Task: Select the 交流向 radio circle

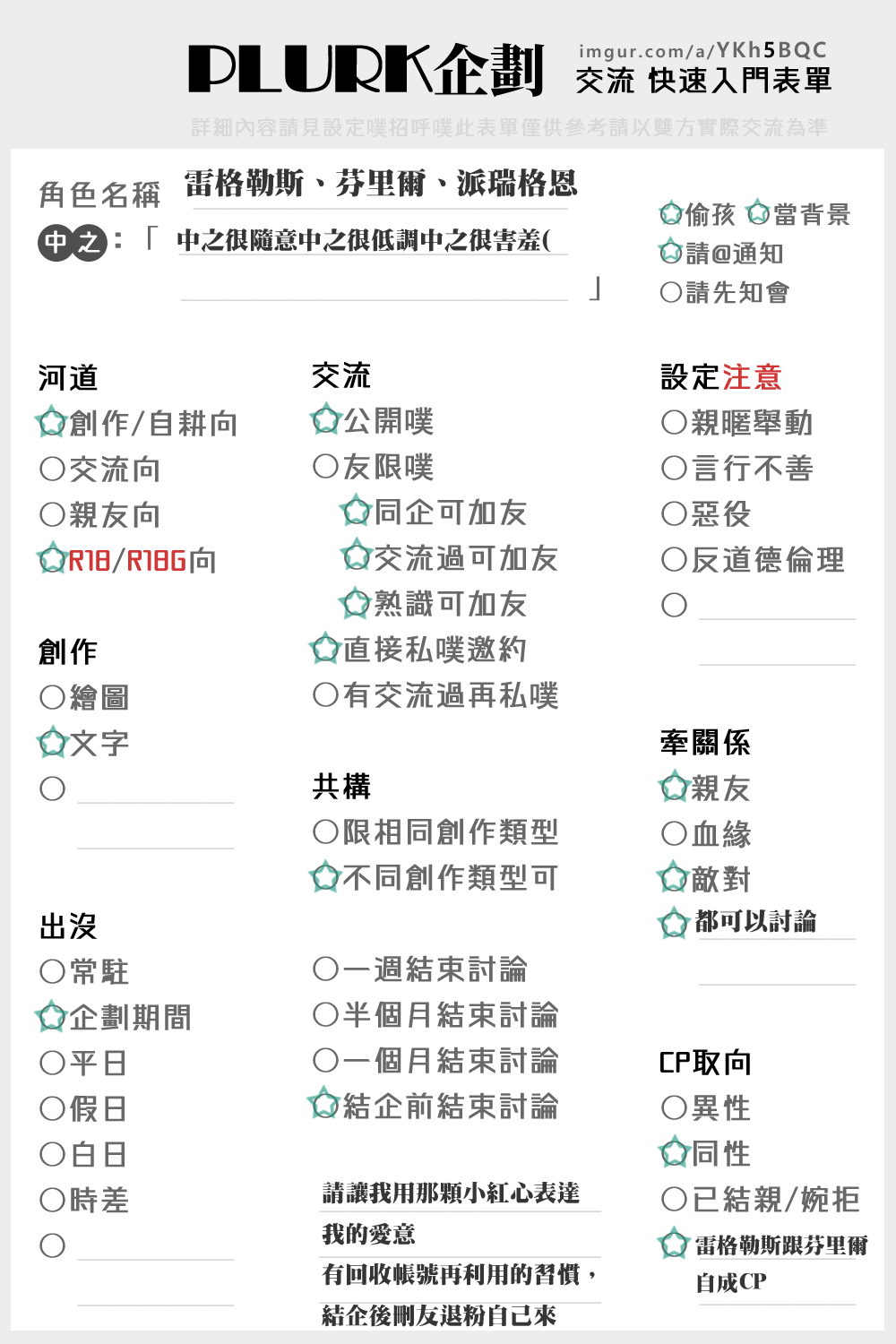Action: click(53, 469)
